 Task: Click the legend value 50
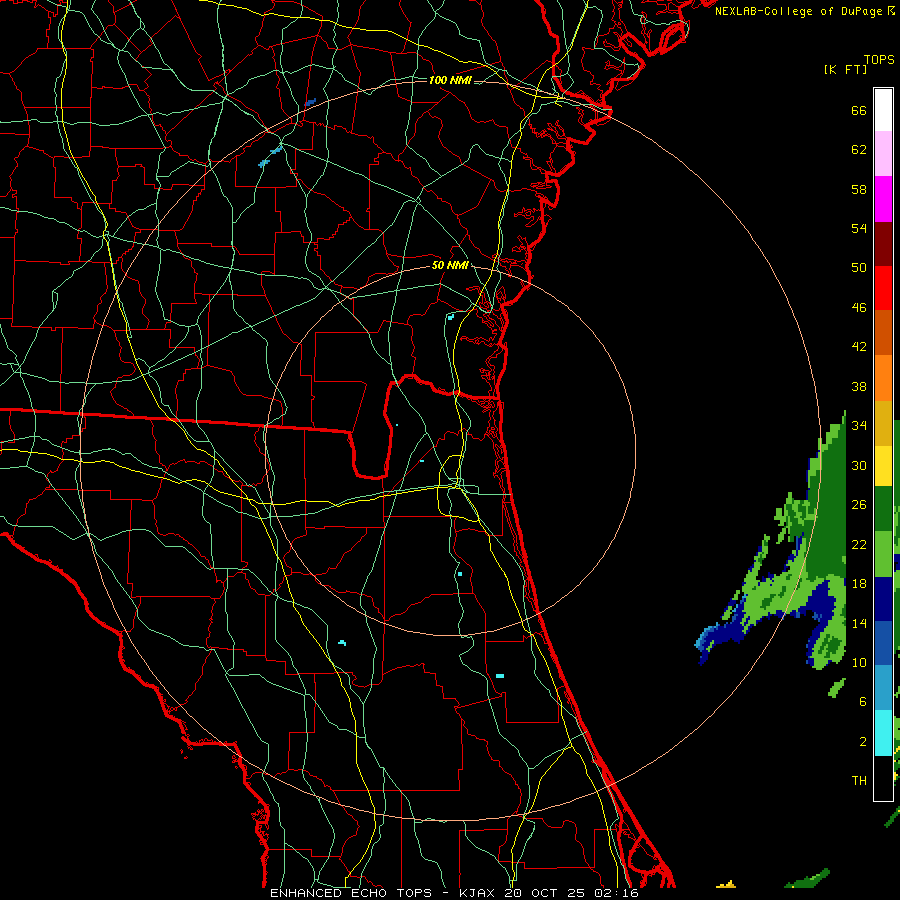[859, 268]
